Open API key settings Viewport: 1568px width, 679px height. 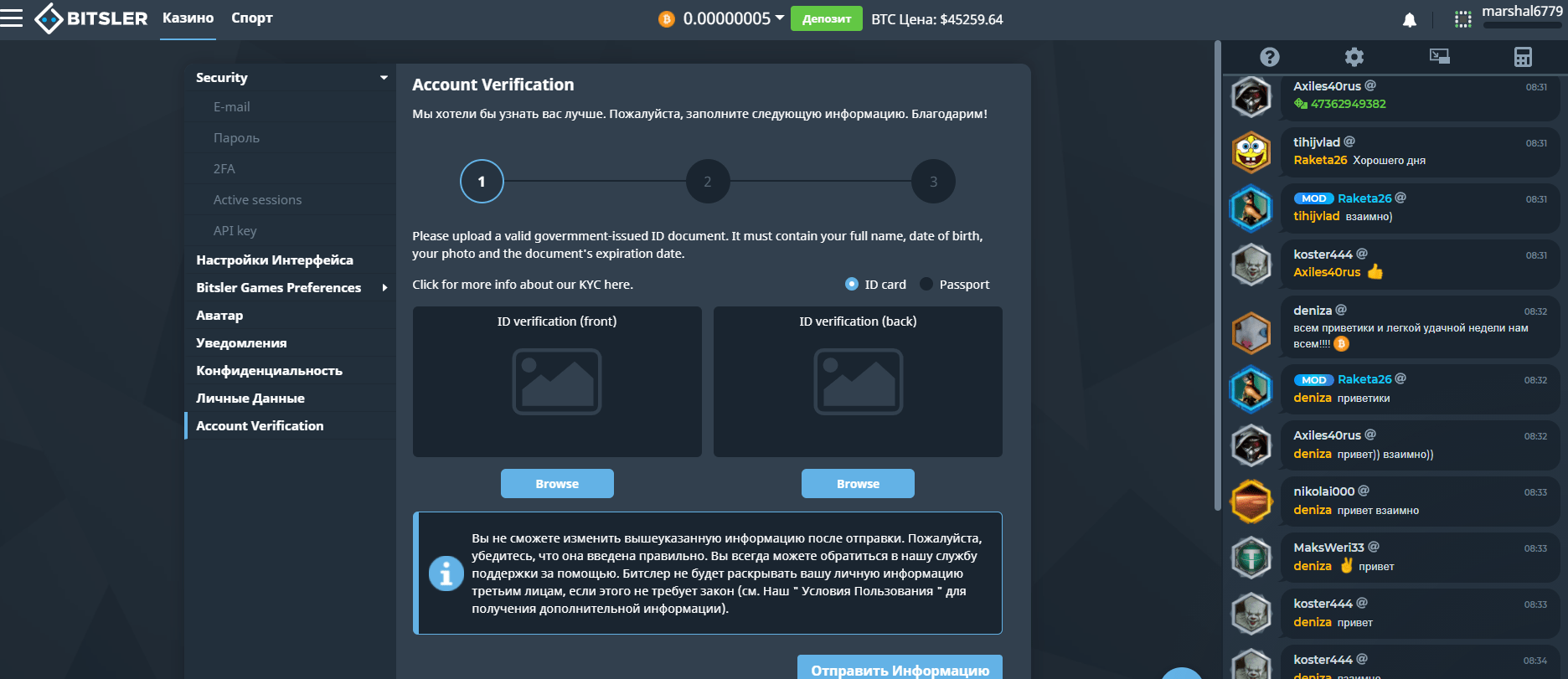235,230
